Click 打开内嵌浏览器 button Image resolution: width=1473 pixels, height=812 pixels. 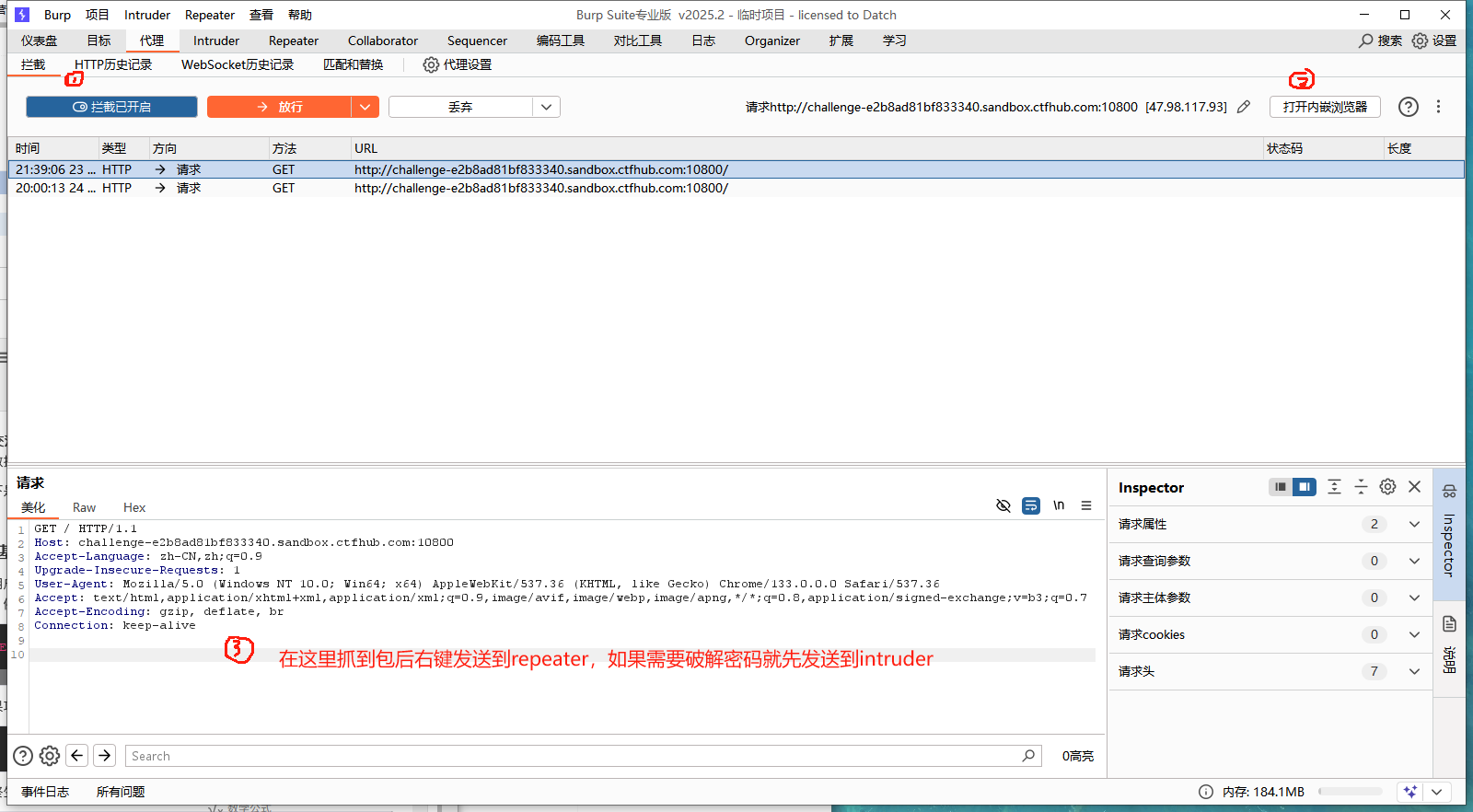1325,107
